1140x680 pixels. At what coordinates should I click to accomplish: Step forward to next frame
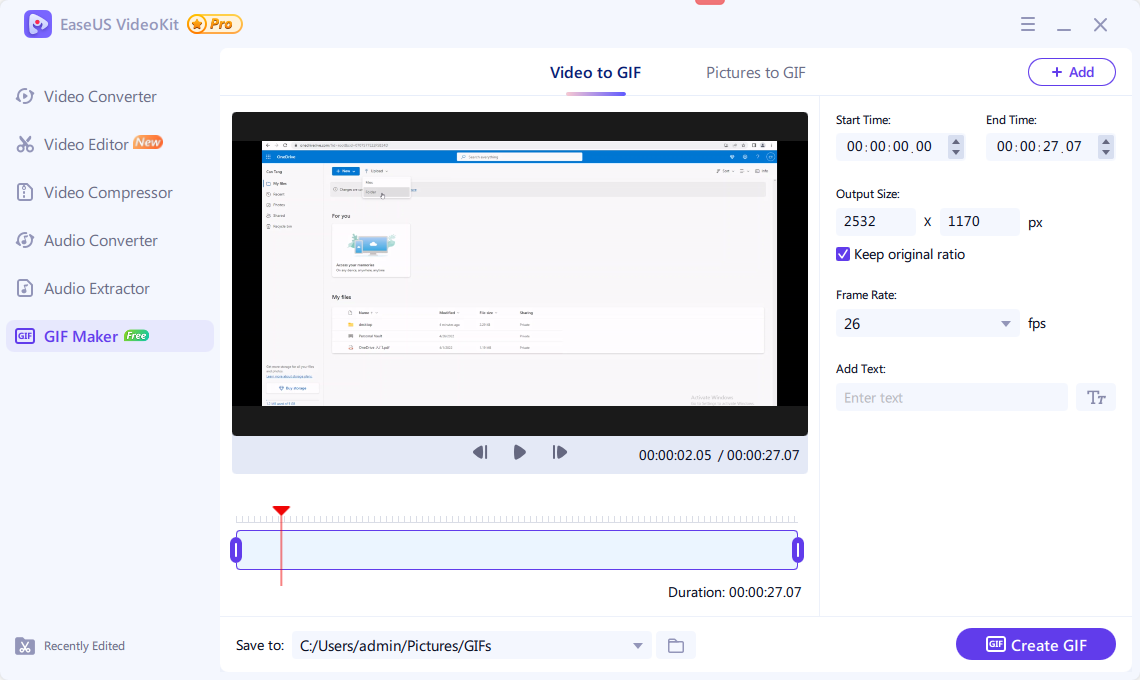tap(559, 452)
